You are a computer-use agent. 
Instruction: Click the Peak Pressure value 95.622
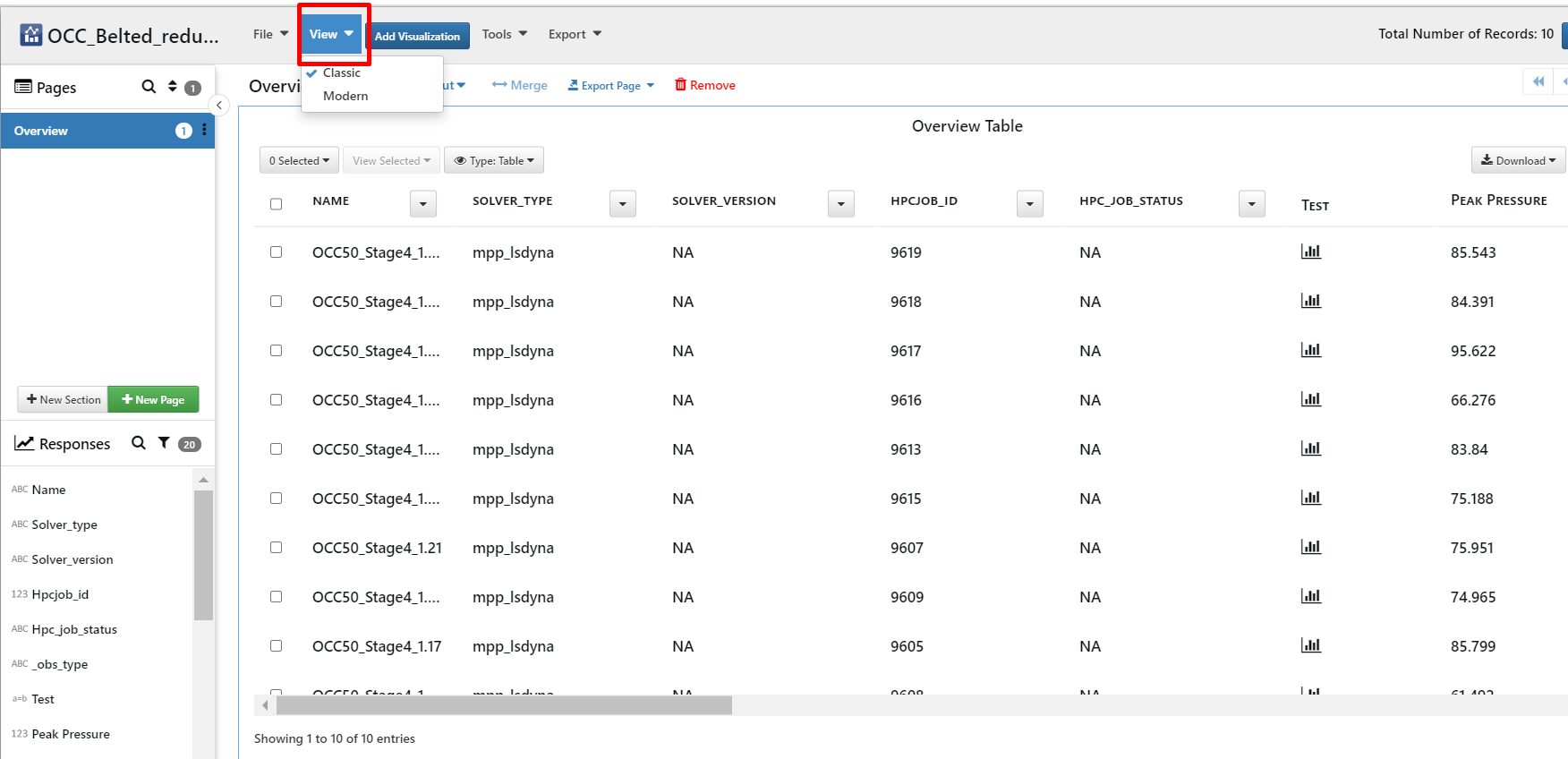[1473, 351]
